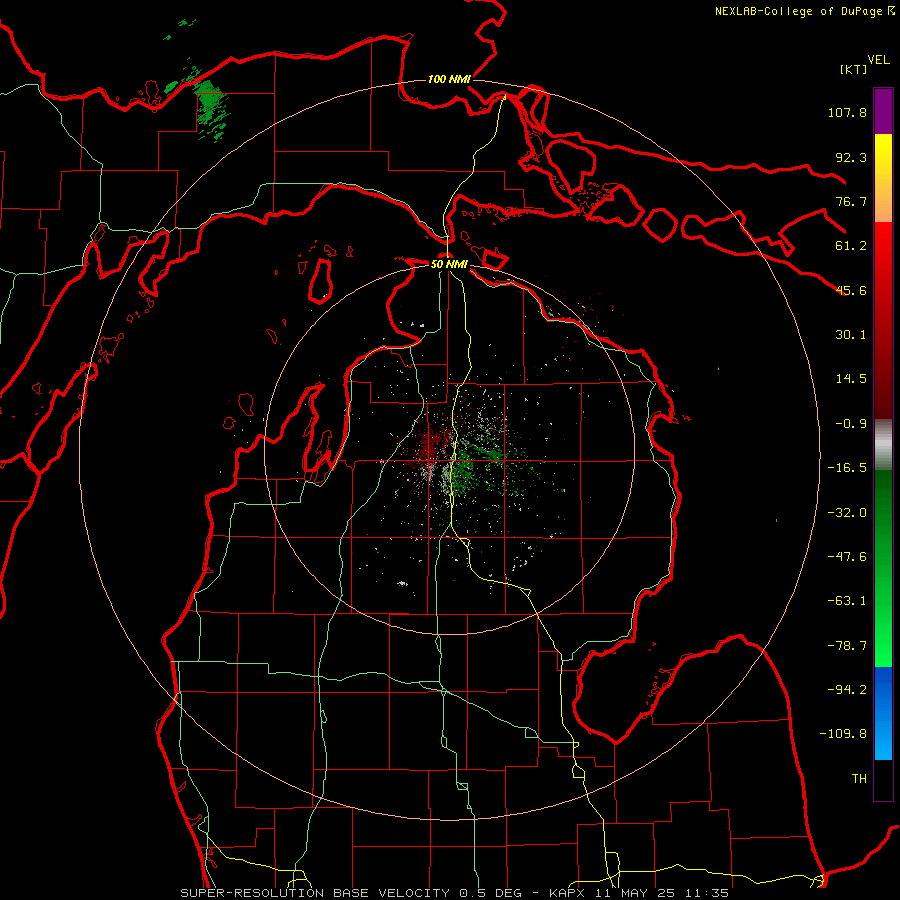Select the 61.2 scale value
This screenshot has height=900, width=900.
851,246
